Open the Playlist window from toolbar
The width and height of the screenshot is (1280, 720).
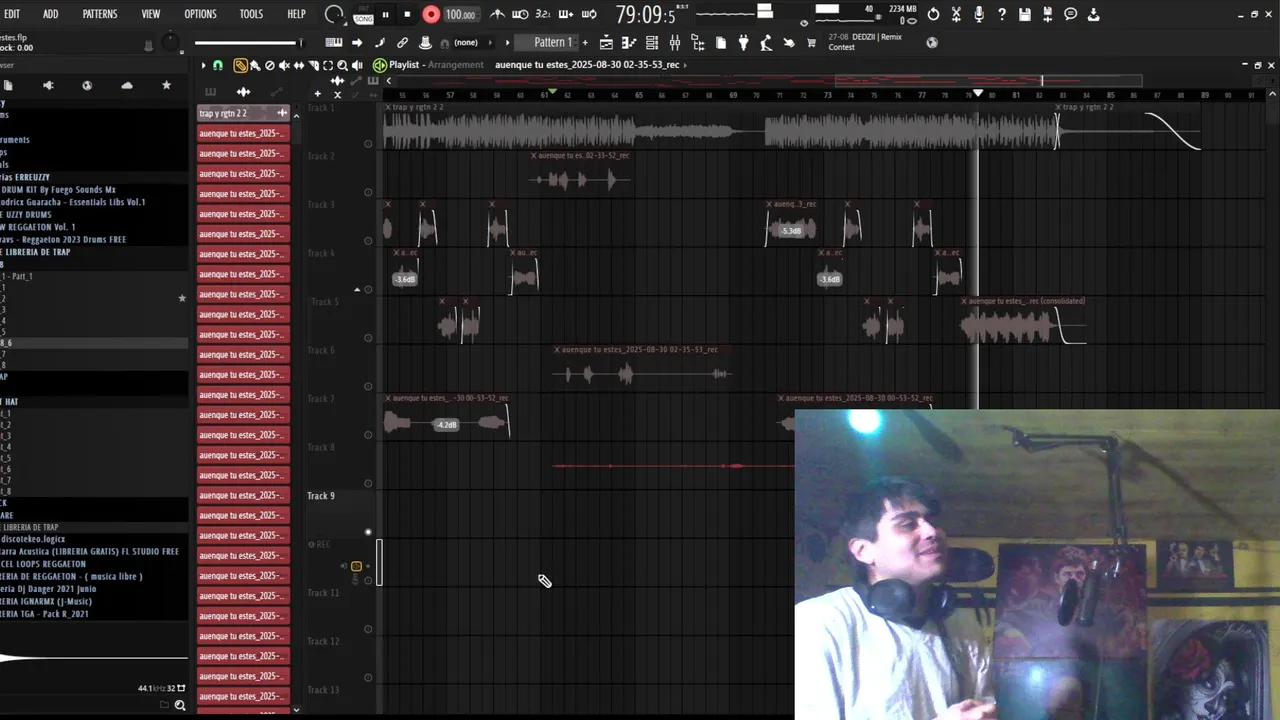pyautogui.click(x=606, y=43)
